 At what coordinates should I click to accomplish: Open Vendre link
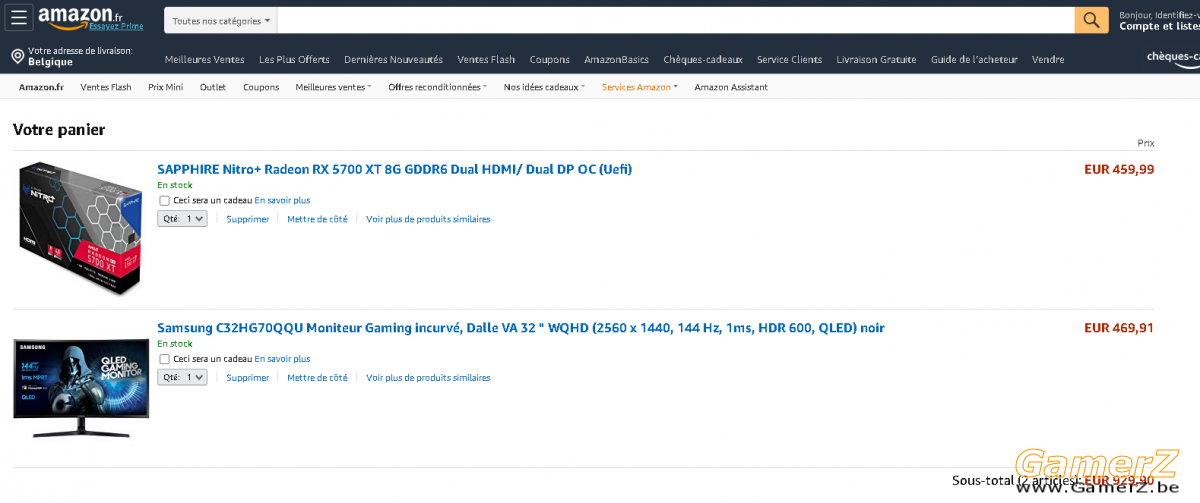pyautogui.click(x=1048, y=60)
